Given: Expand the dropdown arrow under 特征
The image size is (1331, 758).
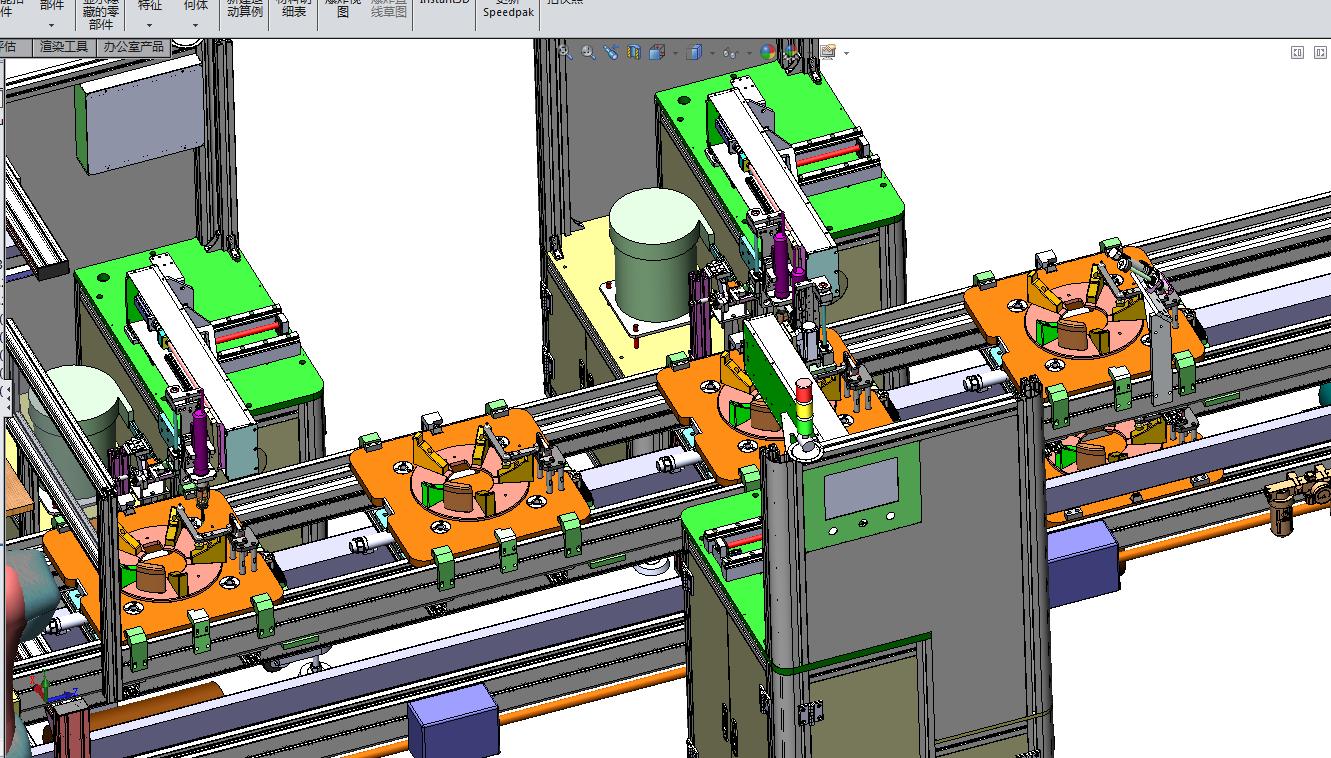Looking at the screenshot, I should (x=149, y=25).
